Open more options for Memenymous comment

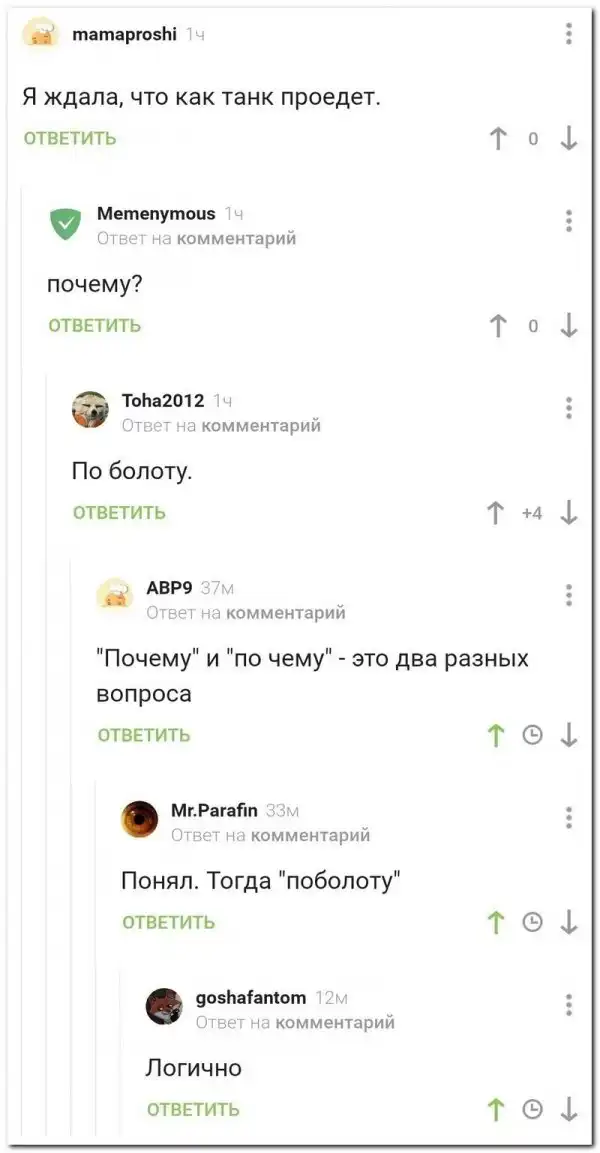[569, 221]
